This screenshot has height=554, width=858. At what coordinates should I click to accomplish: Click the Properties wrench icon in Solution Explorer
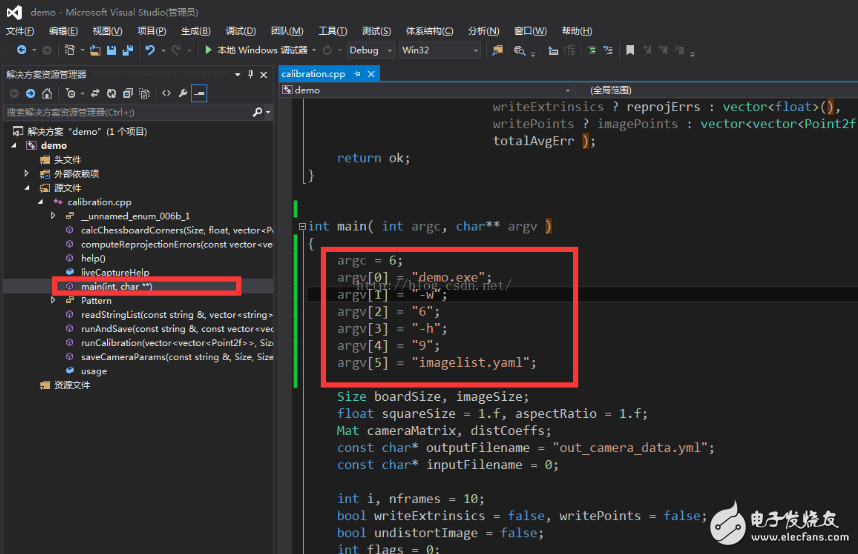click(x=183, y=93)
